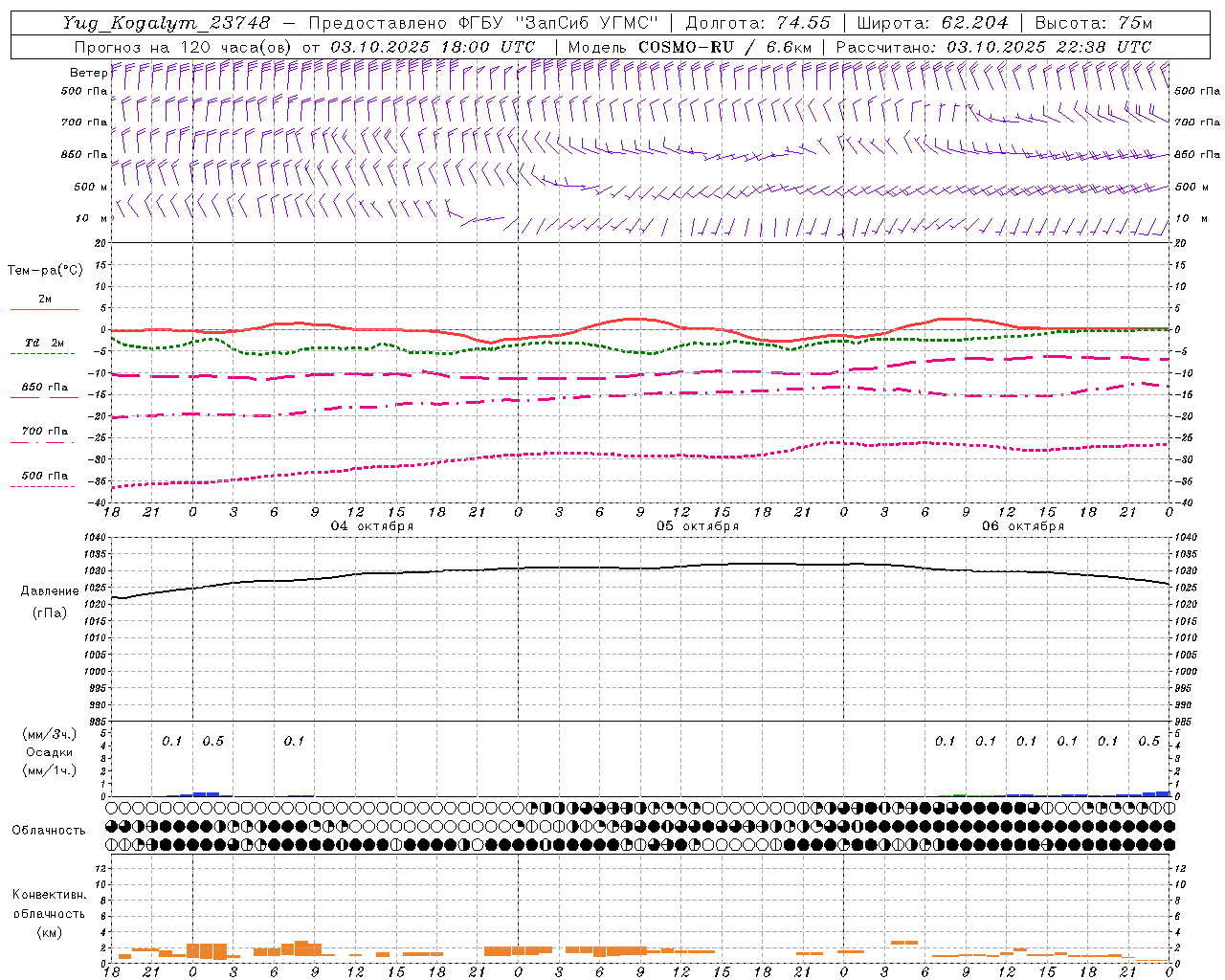Click the Рассчитано: 03.10.2025 22:38 UTC text
Image resolution: width=1225 pixels, height=980 pixels.
coord(993,47)
